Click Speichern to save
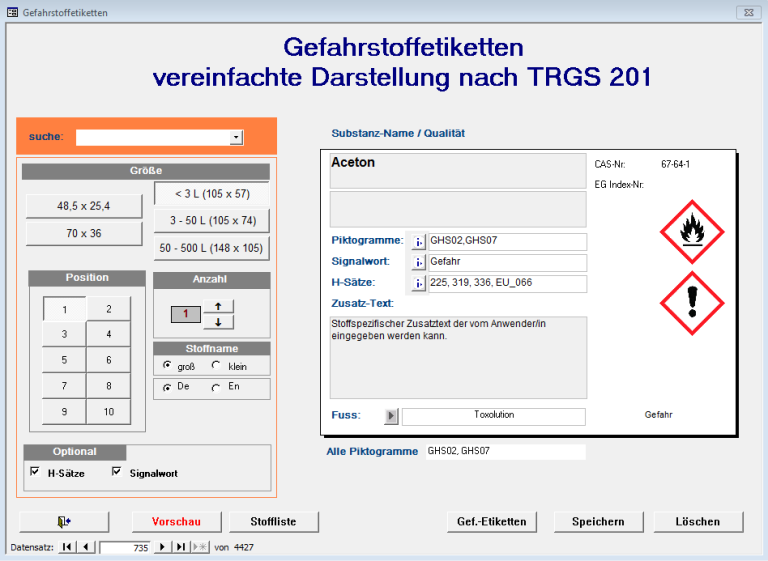Screen dimensions: 768x561 pyautogui.click(x=598, y=522)
